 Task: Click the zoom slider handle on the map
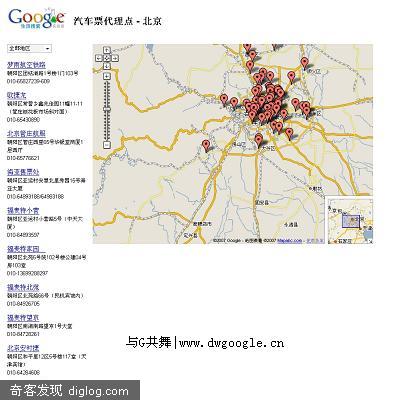[x=107, y=109]
